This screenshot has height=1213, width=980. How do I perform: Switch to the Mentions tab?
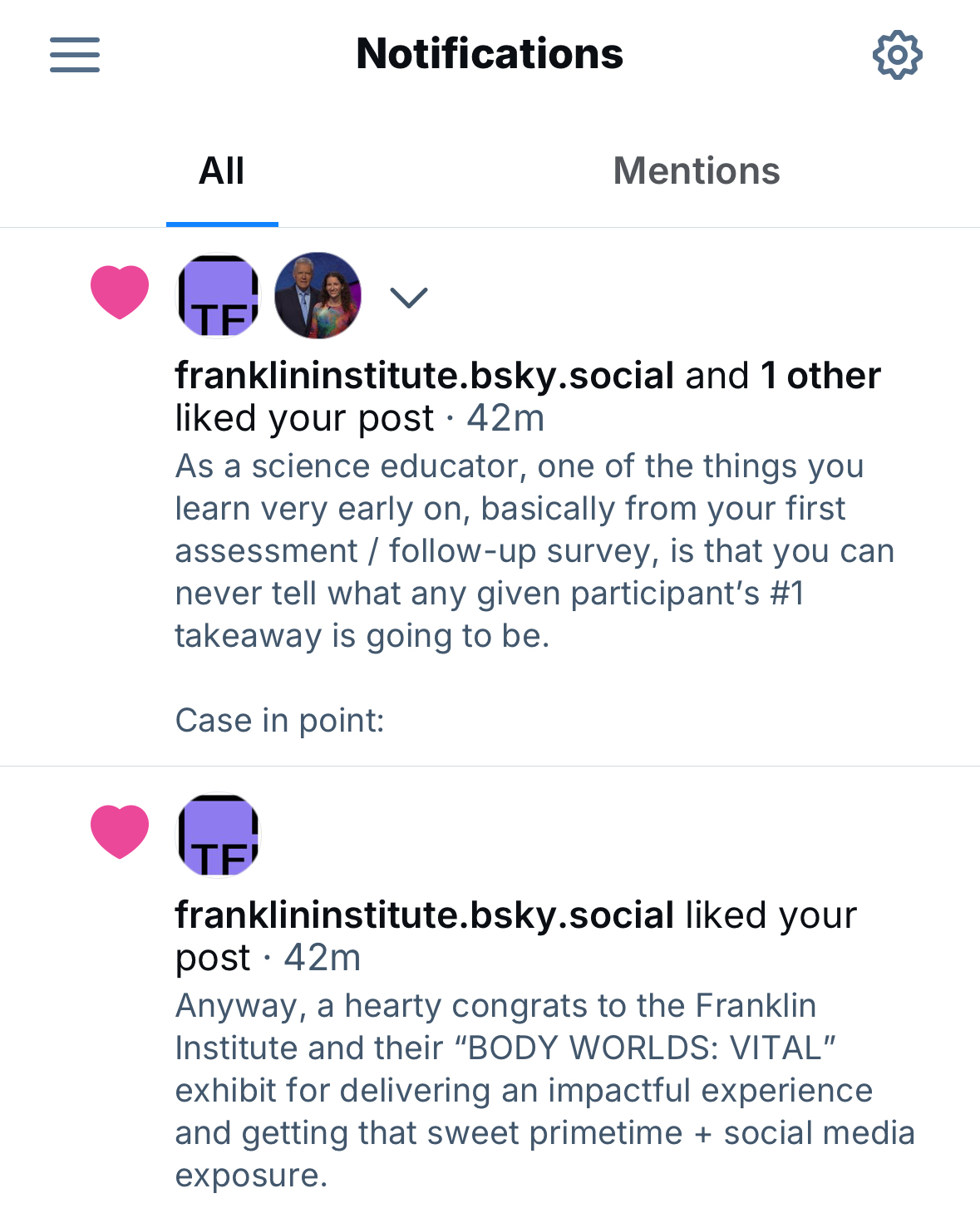697,171
